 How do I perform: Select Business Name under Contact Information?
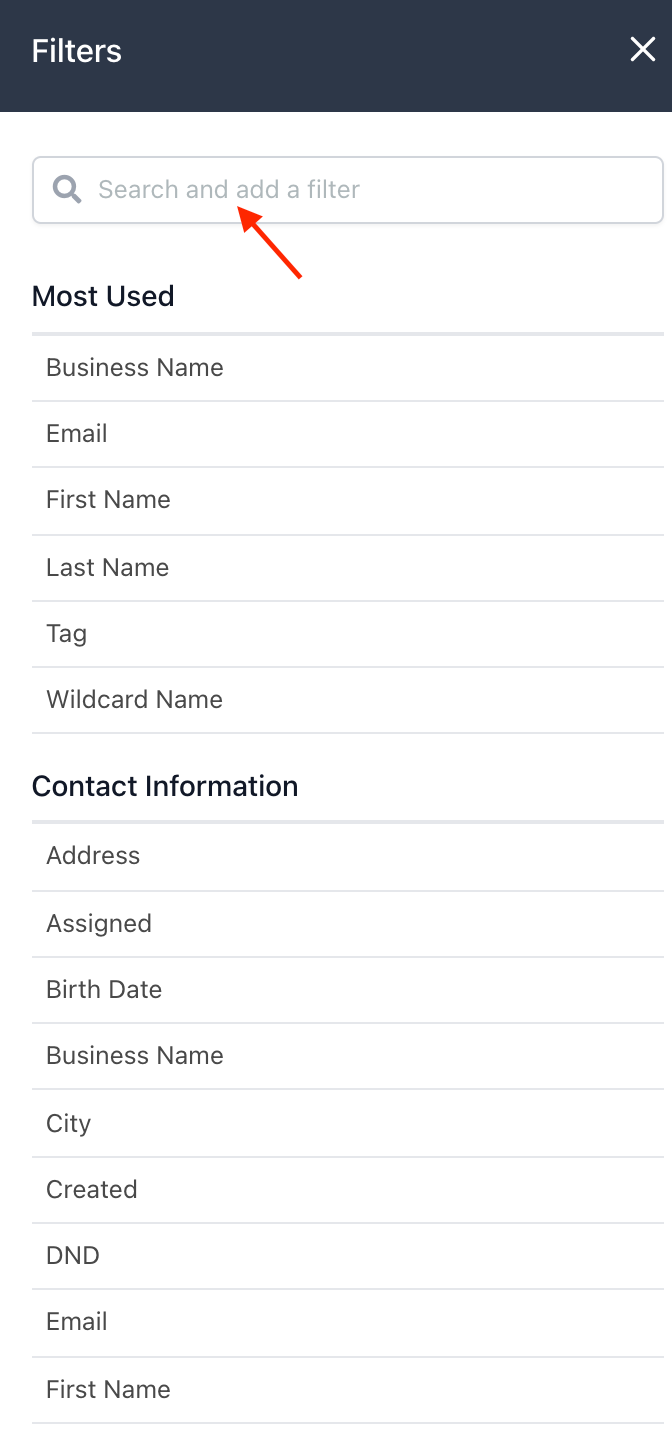[x=135, y=1056]
